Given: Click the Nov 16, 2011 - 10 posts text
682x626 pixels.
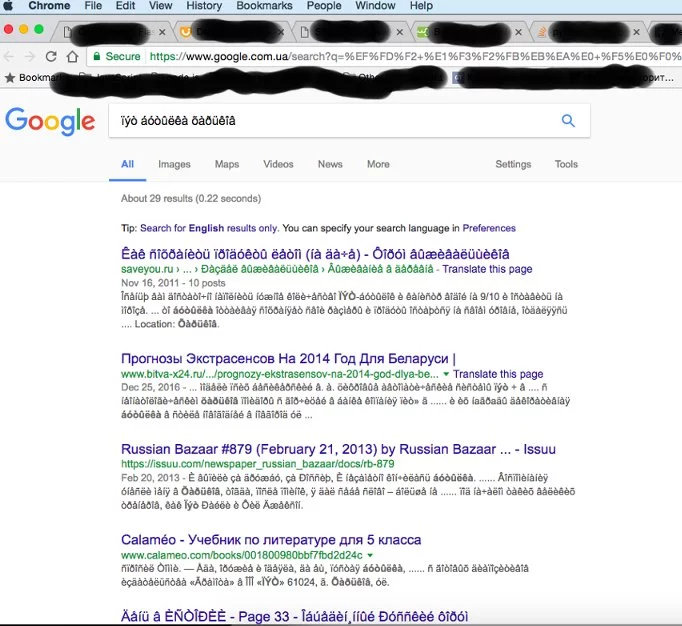Looking at the screenshot, I should 173,283.
